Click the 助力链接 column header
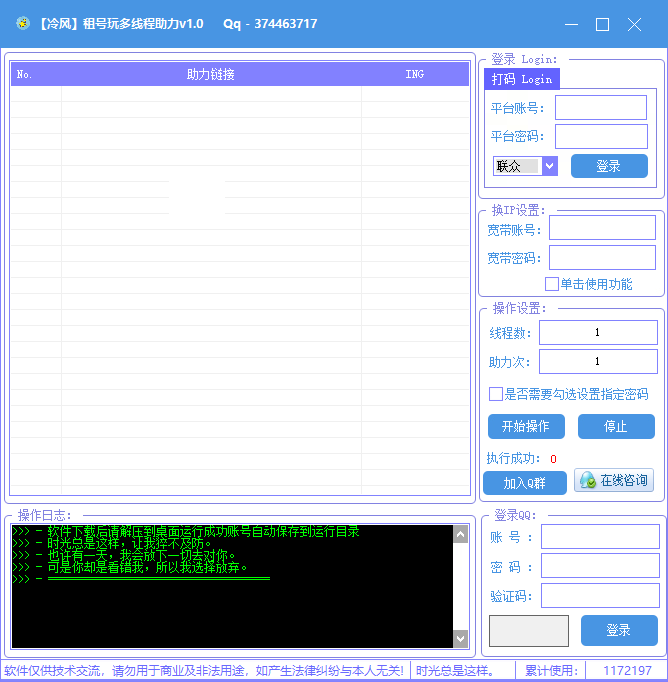The height and width of the screenshot is (682, 668). 211,74
